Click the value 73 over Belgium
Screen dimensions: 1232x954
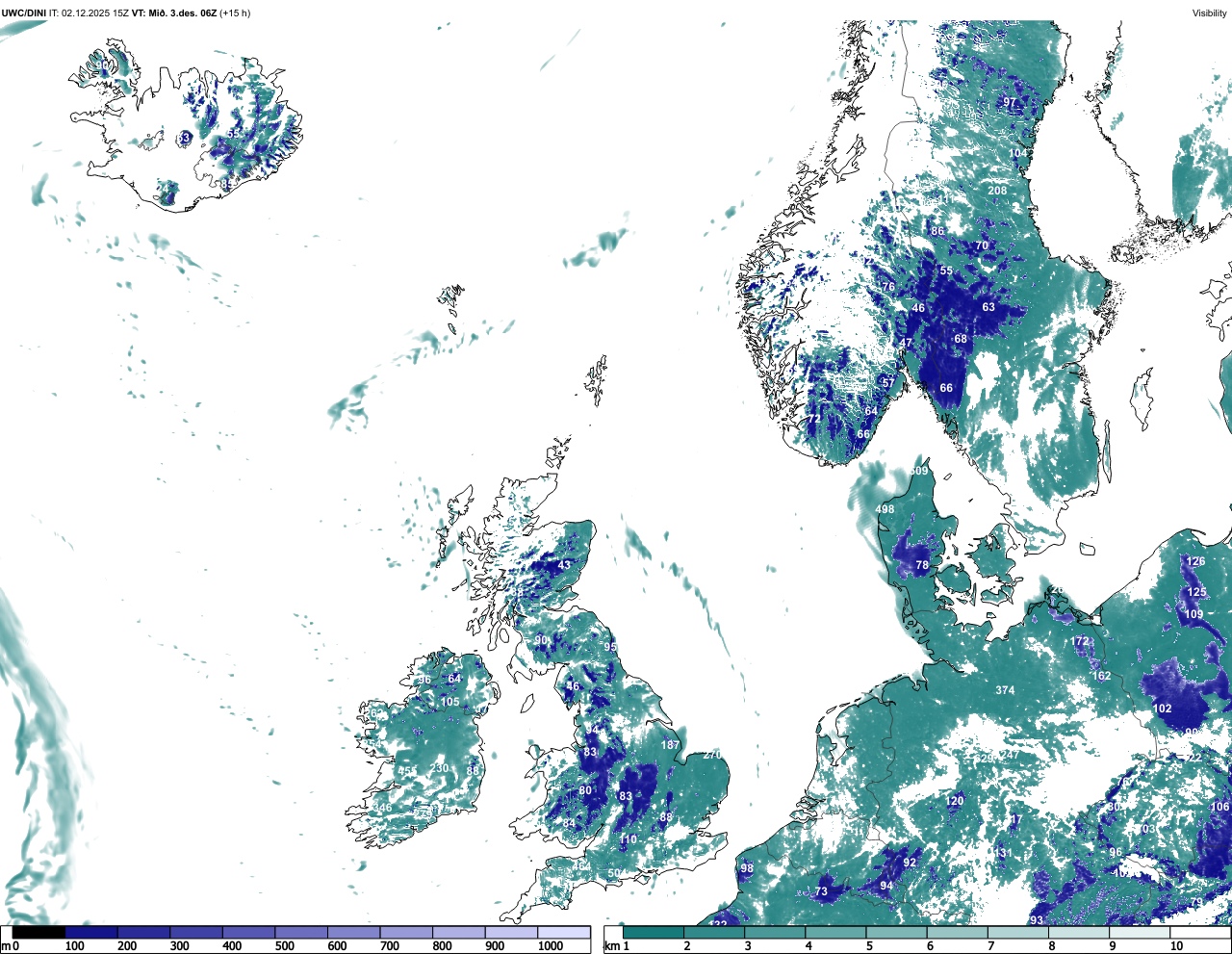tap(821, 891)
